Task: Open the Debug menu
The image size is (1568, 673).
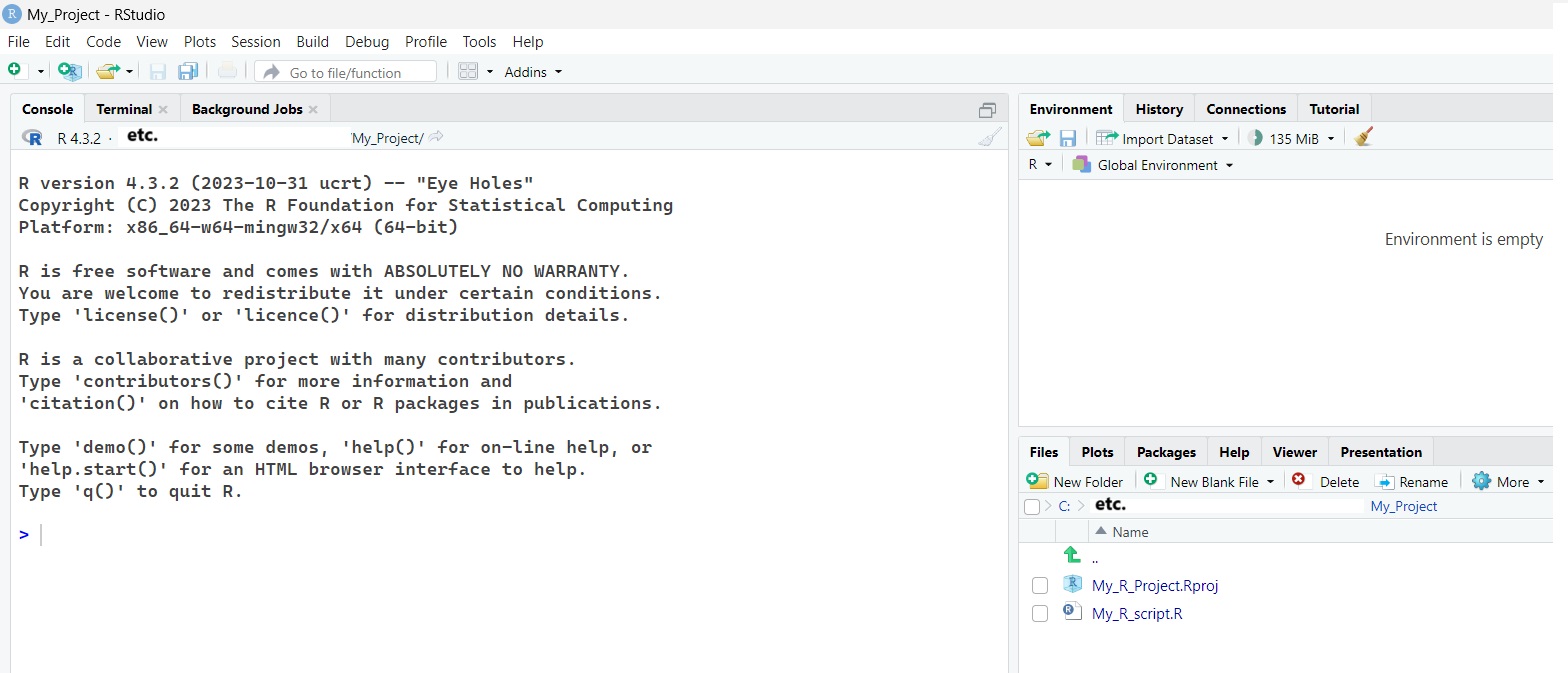Action: [367, 41]
